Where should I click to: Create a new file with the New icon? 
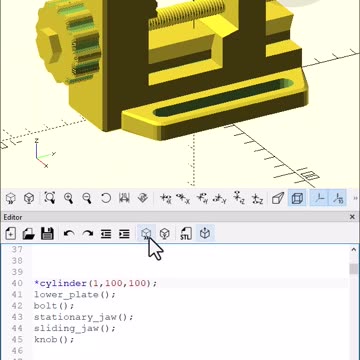[10, 234]
